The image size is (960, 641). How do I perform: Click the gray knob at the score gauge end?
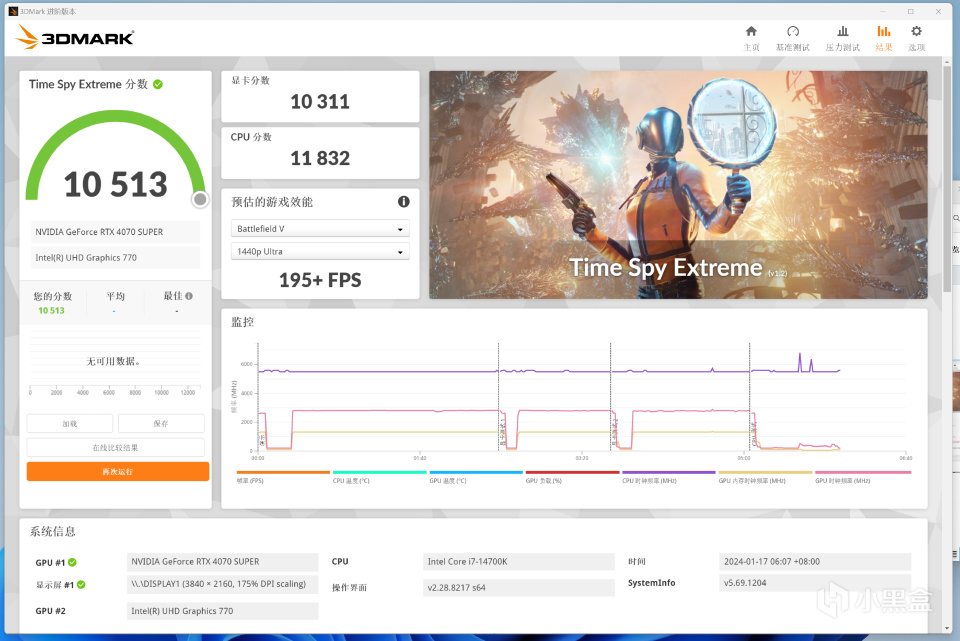(x=200, y=199)
